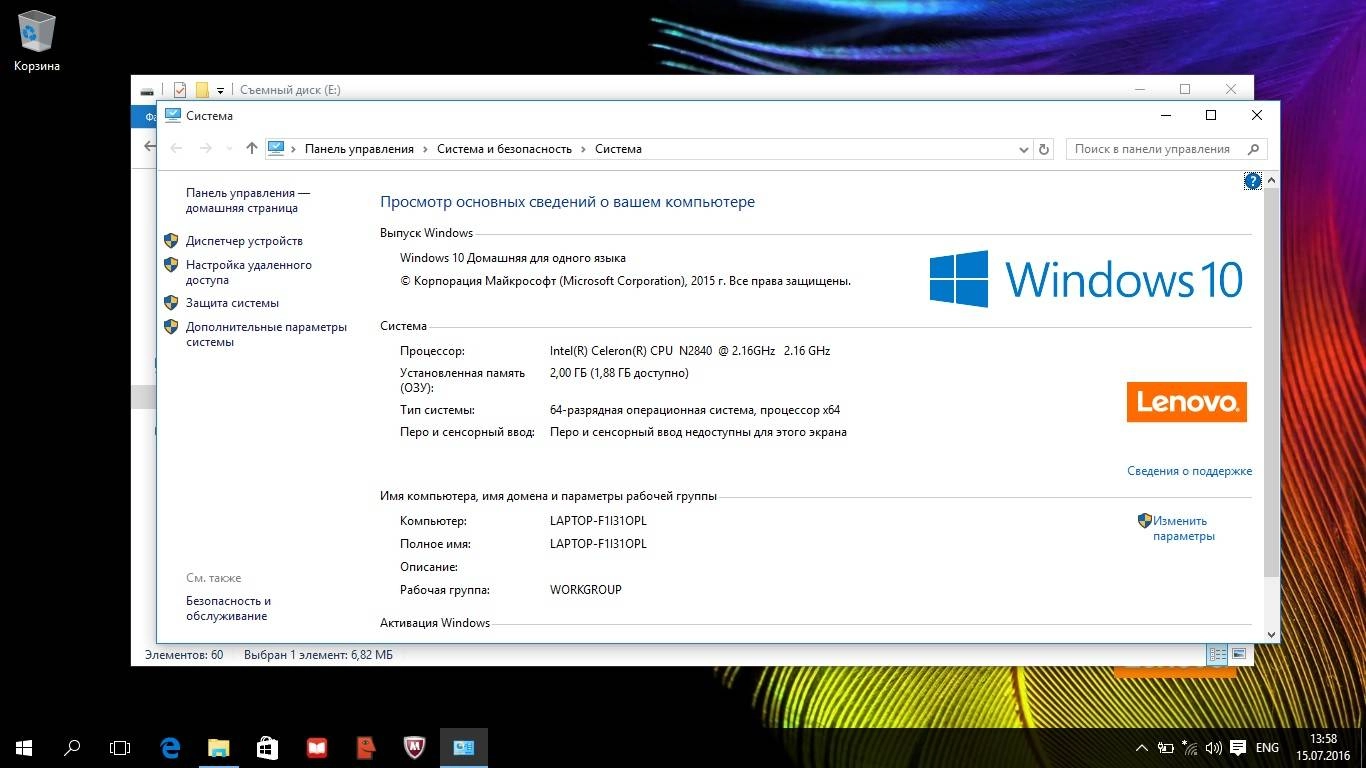Open the address bar history dropdown
The width and height of the screenshot is (1366, 768).
[x=1023, y=149]
